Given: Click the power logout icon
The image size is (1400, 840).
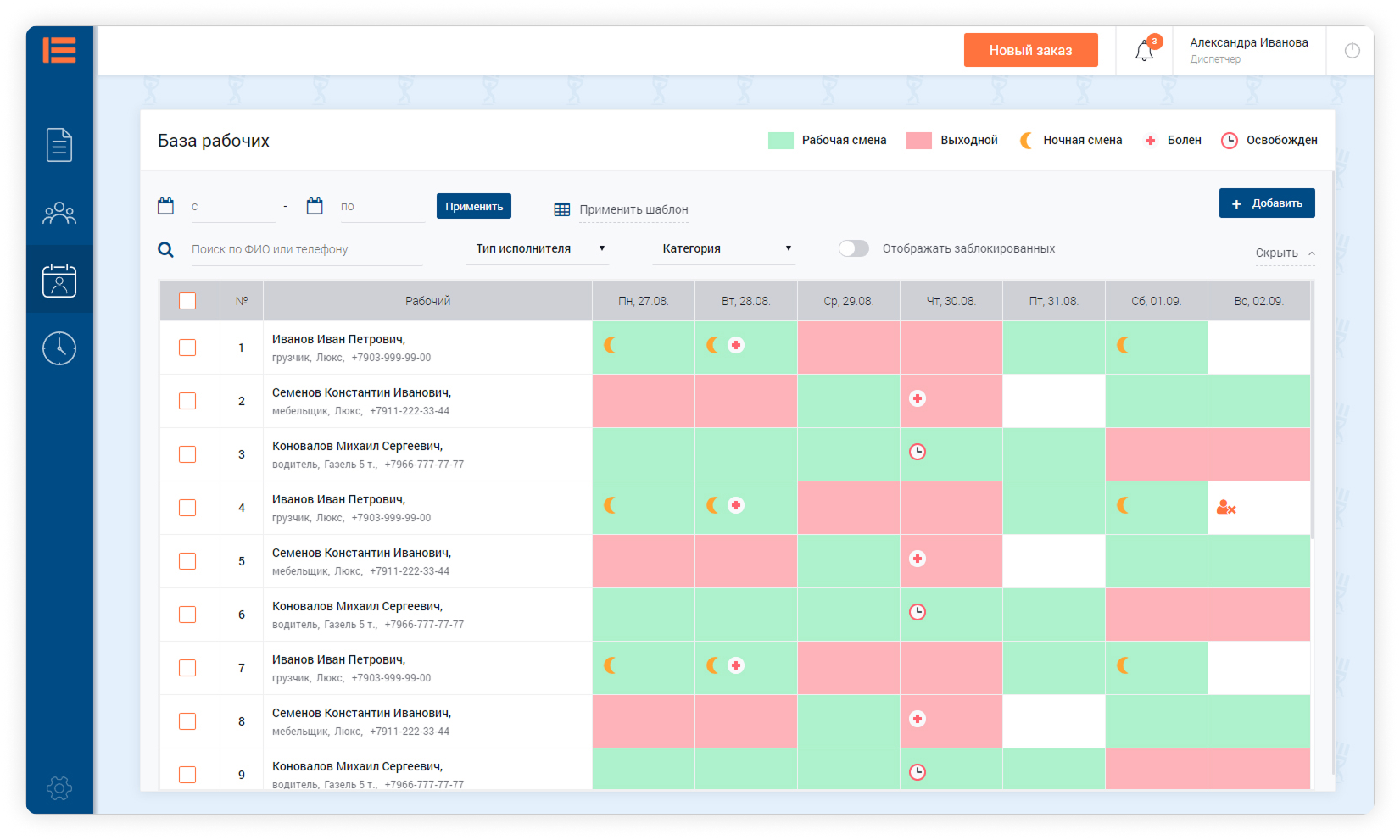Looking at the screenshot, I should pos(1352,51).
